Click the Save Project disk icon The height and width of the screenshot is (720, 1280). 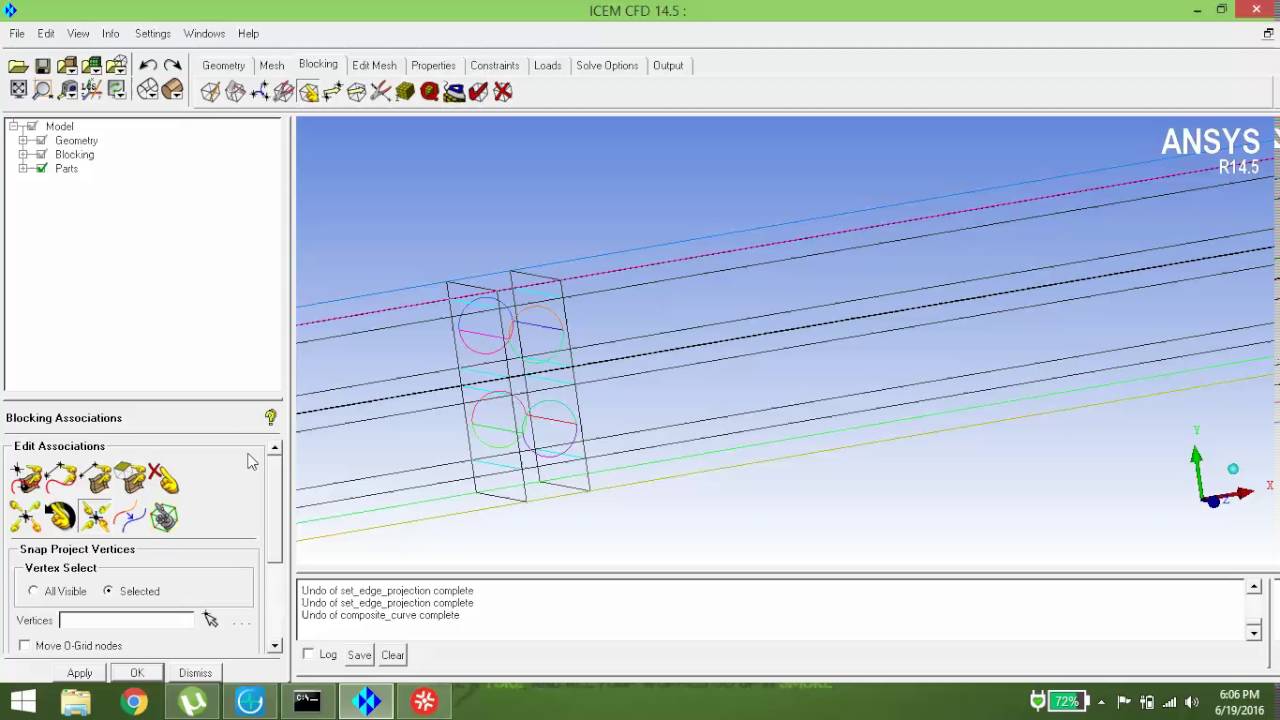coord(43,66)
